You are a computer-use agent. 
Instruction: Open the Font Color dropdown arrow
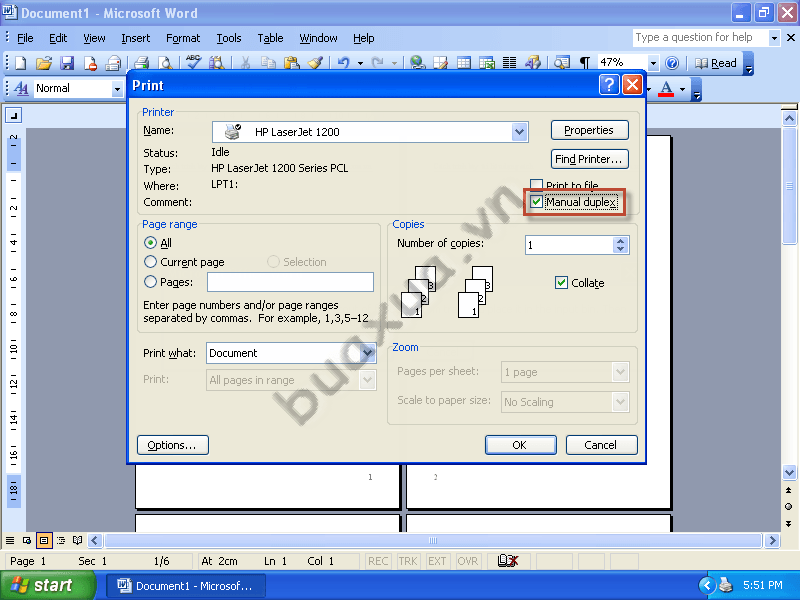click(682, 89)
